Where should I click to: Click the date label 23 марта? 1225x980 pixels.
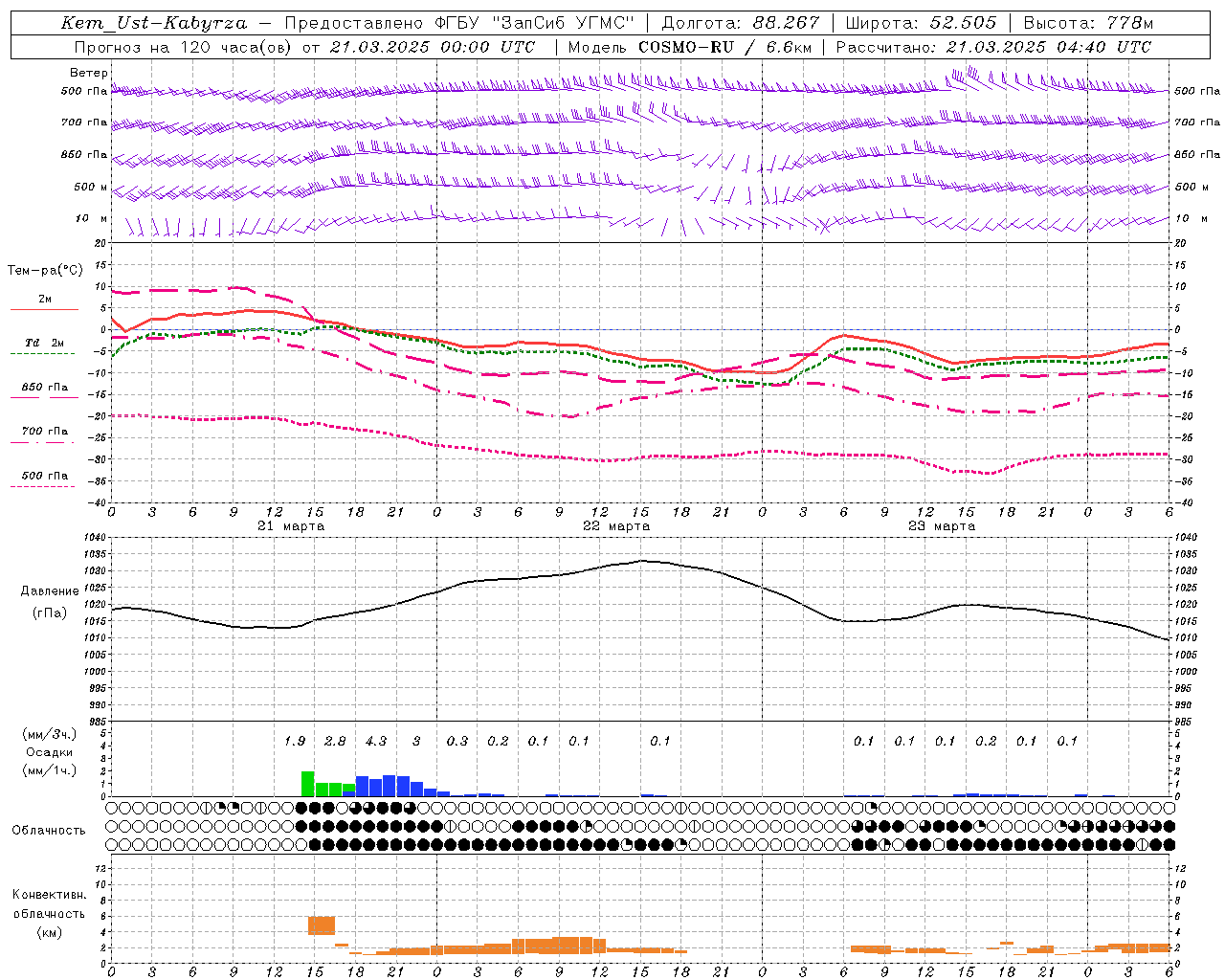point(942,525)
